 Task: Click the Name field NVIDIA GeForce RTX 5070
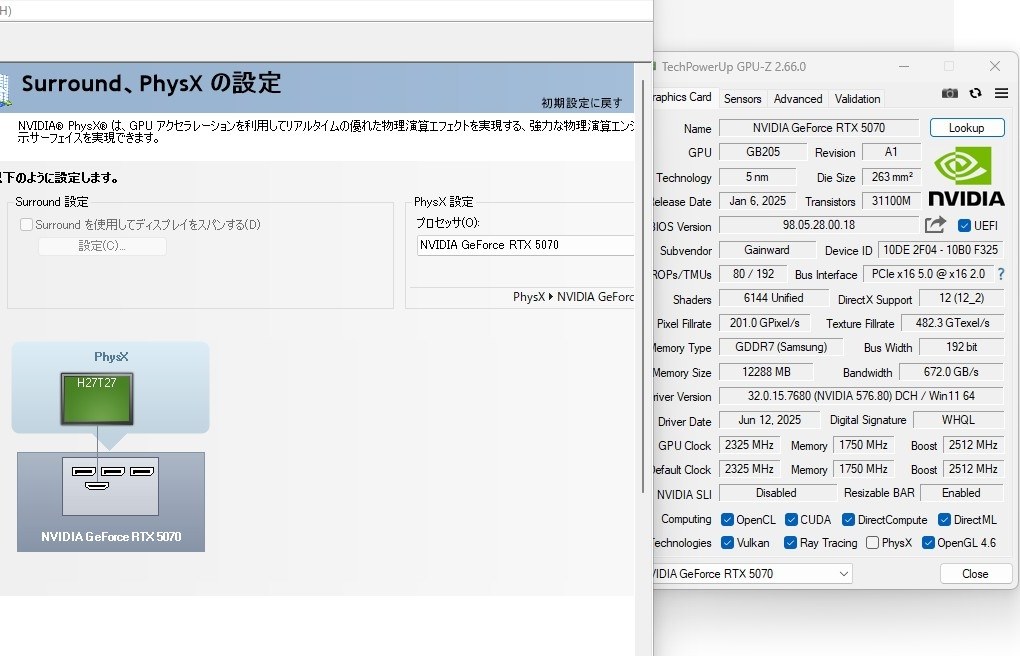[819, 128]
